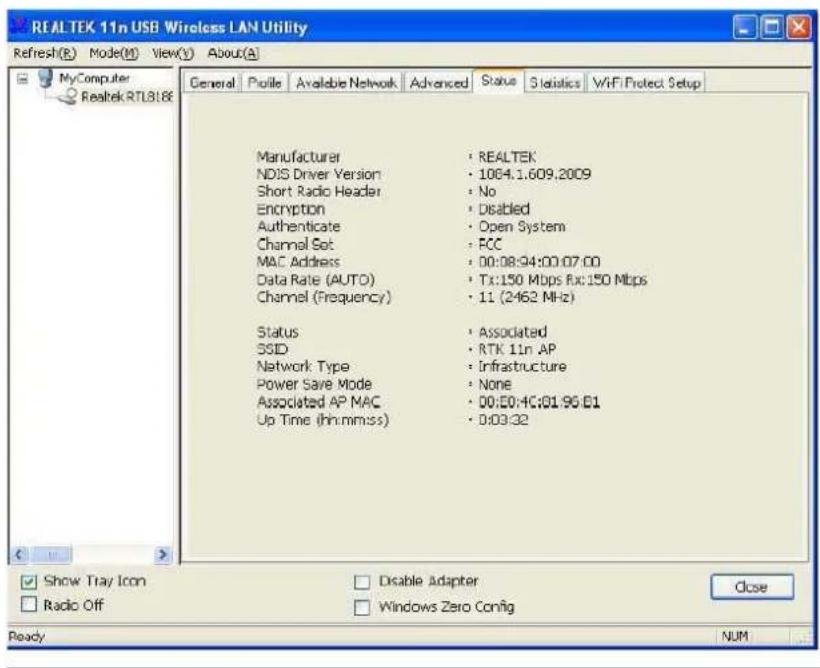Image resolution: width=820 pixels, height=668 pixels.
Task: Switch to the Advanced tab
Action: click(x=438, y=83)
